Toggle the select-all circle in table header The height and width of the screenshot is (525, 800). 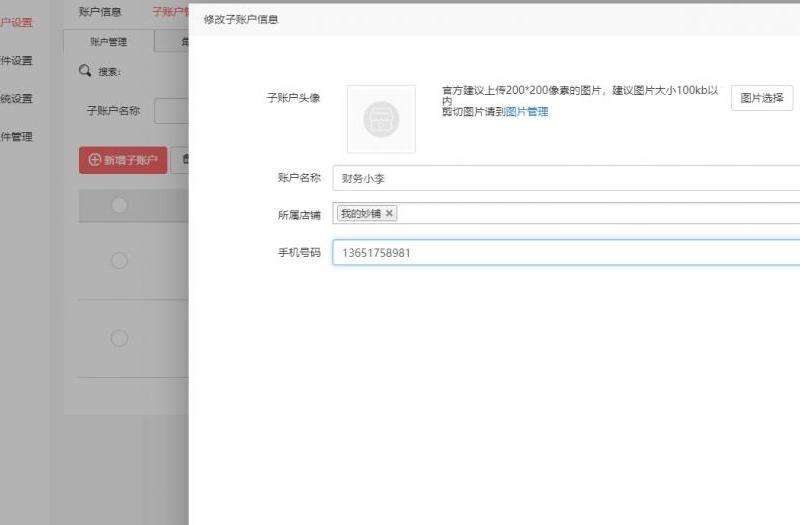coord(120,205)
